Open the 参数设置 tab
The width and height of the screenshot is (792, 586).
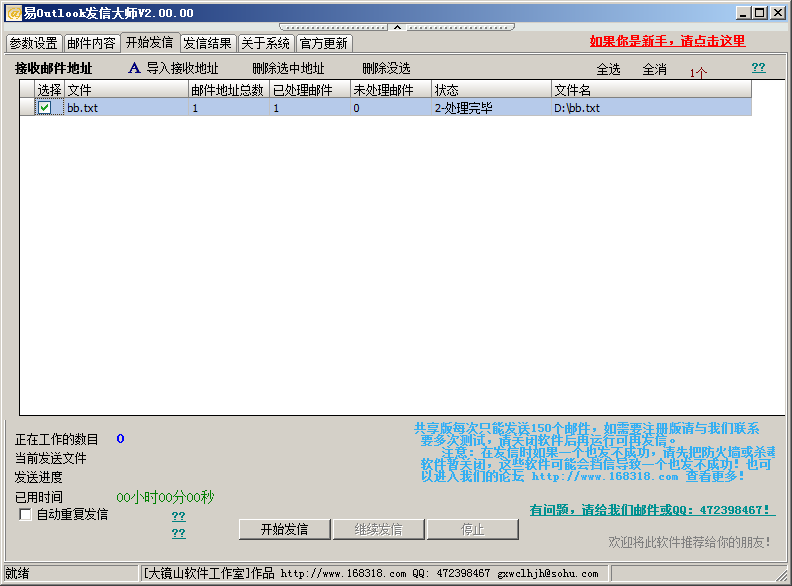coord(34,44)
